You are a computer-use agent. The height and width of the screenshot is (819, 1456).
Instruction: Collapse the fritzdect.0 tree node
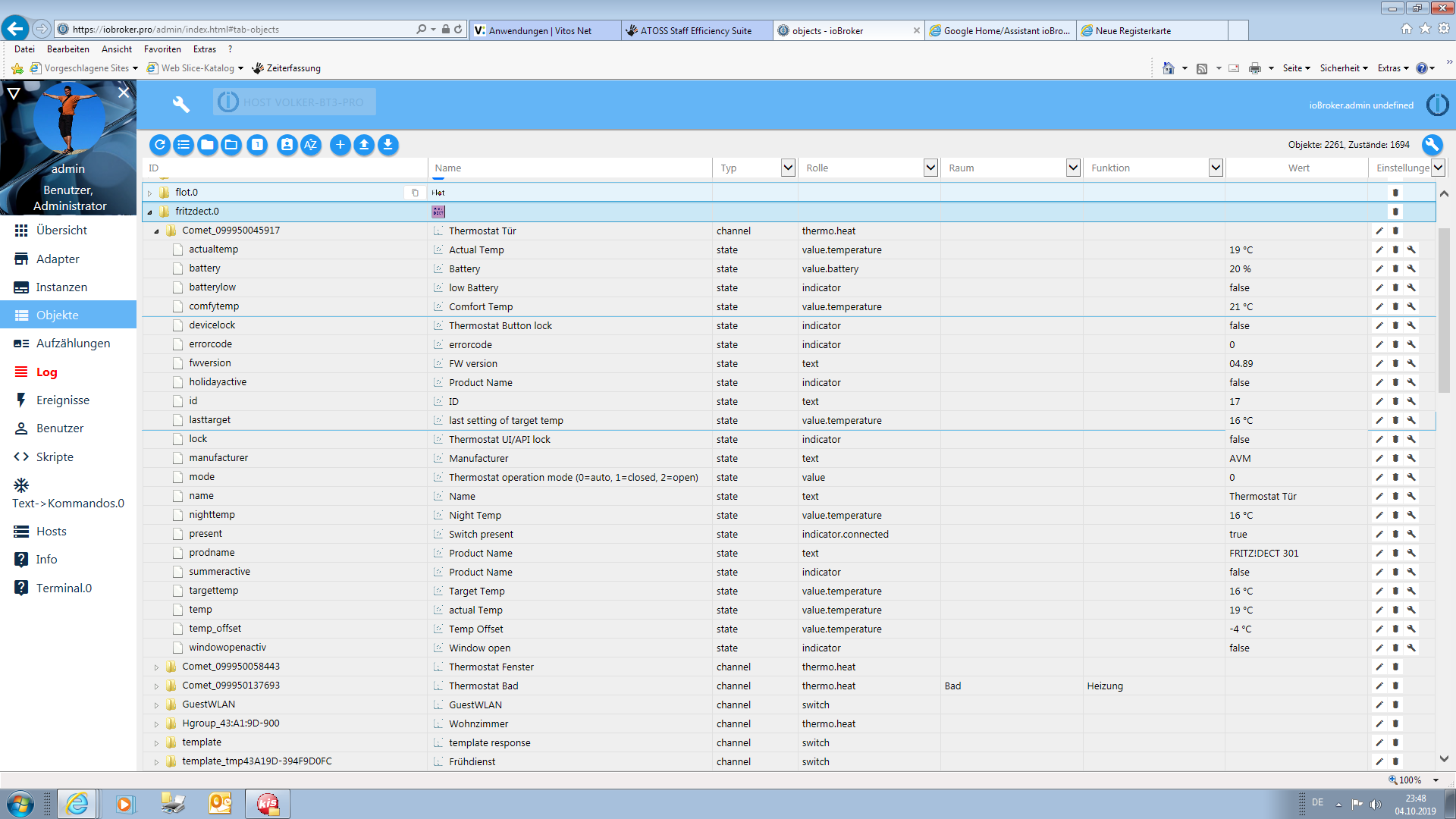(149, 212)
